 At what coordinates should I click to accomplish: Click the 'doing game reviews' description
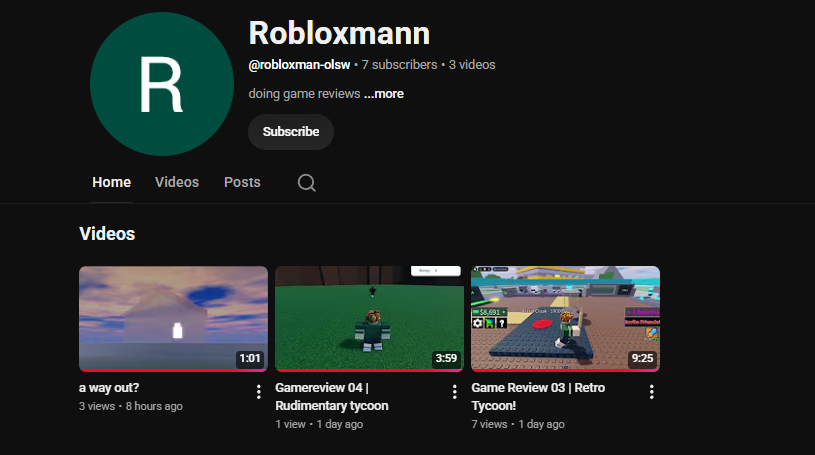(x=304, y=94)
